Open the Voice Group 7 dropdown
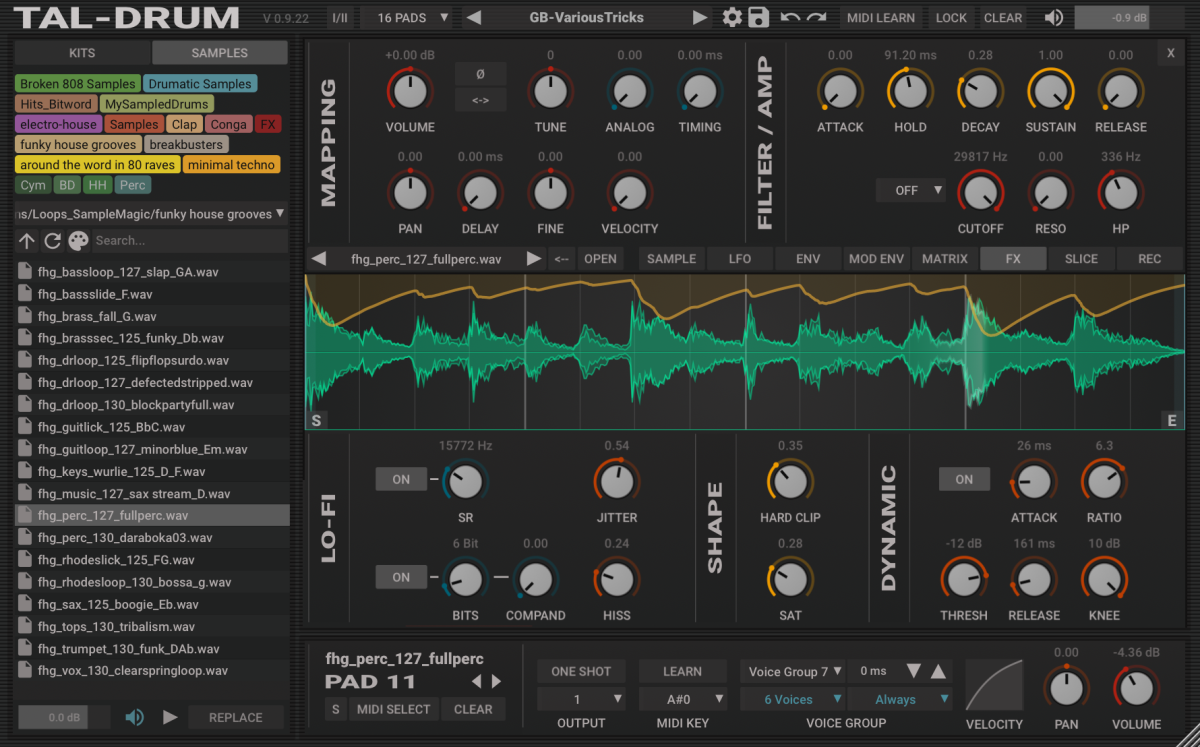The width and height of the screenshot is (1200, 747). click(792, 671)
